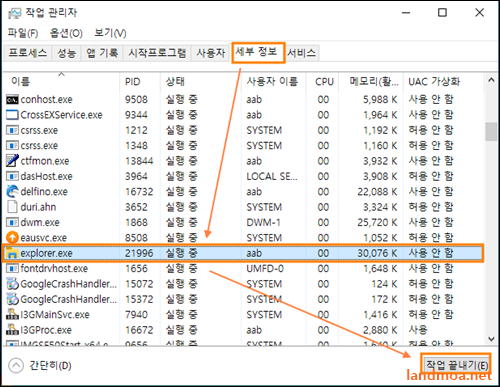Viewport: 500px width, 387px height.
Task: Sort by the UAC 가상화 column header
Action: 443,82
